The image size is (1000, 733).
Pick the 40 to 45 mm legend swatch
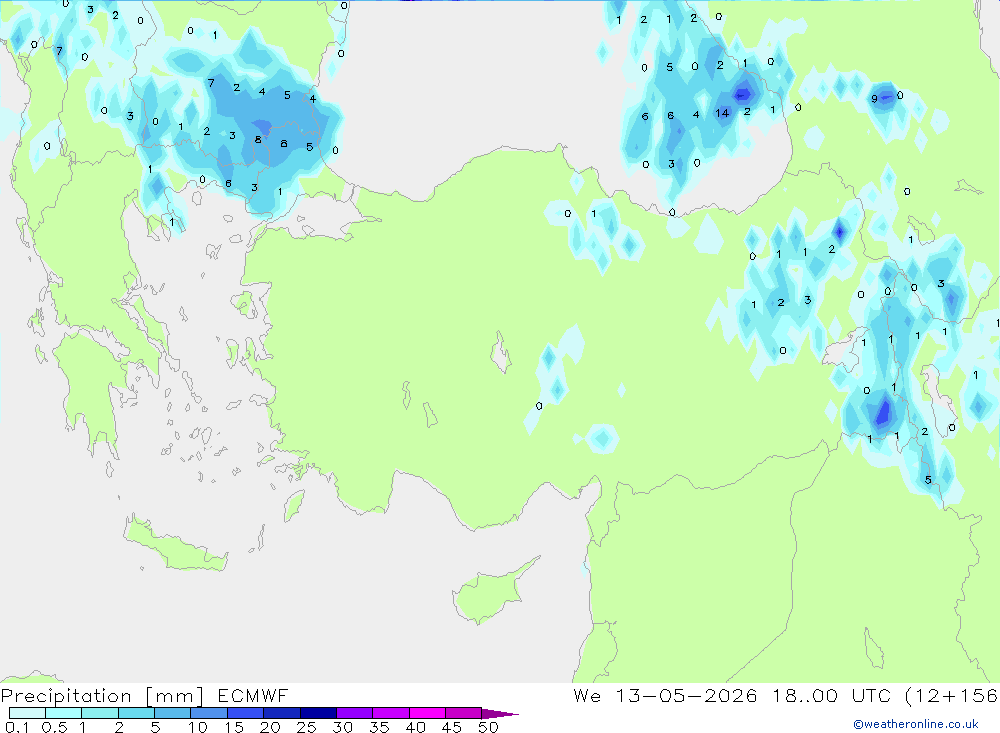427,713
